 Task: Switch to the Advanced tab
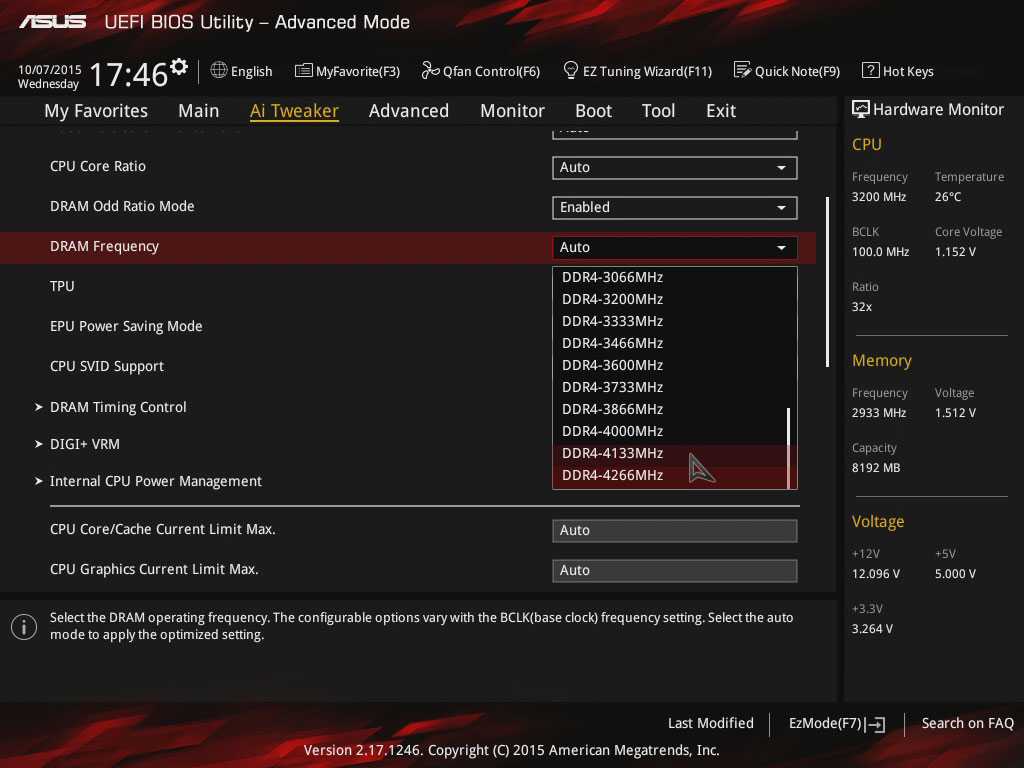(x=408, y=111)
